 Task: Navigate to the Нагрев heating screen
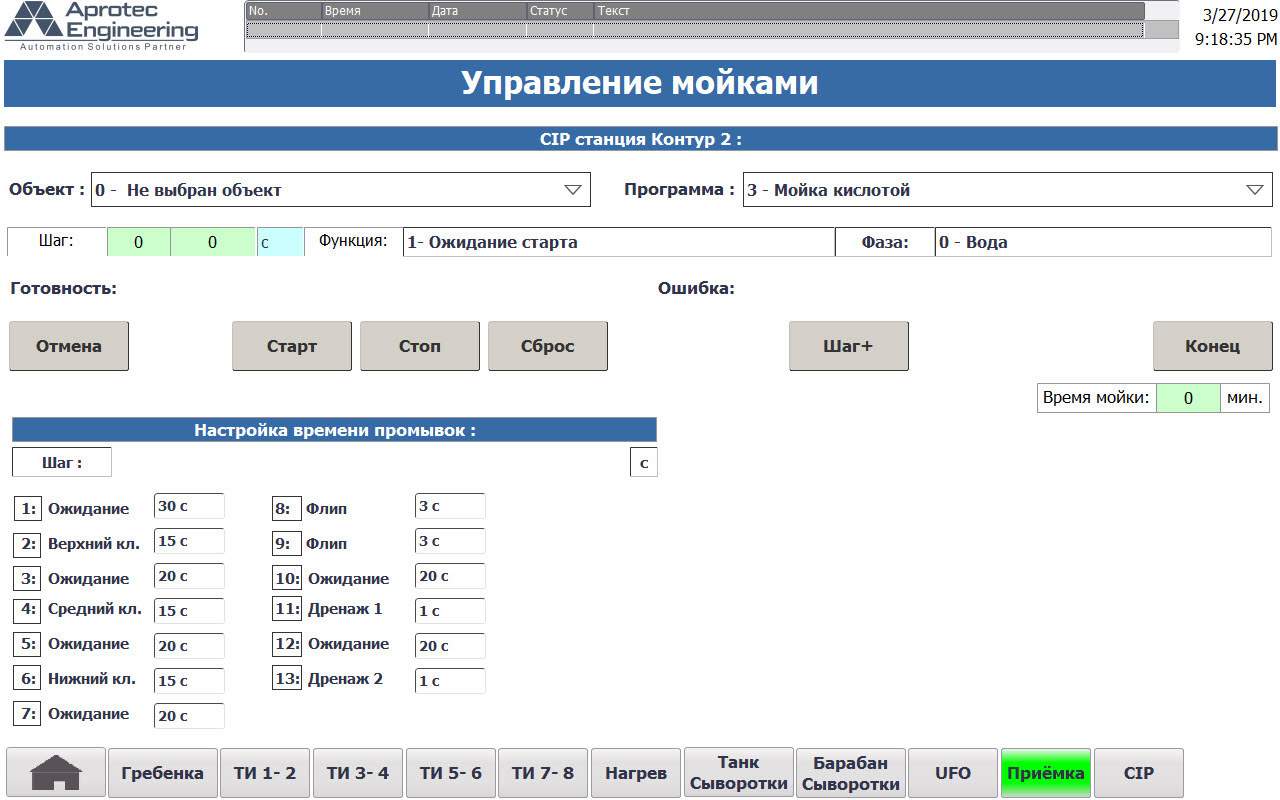[x=635, y=772]
